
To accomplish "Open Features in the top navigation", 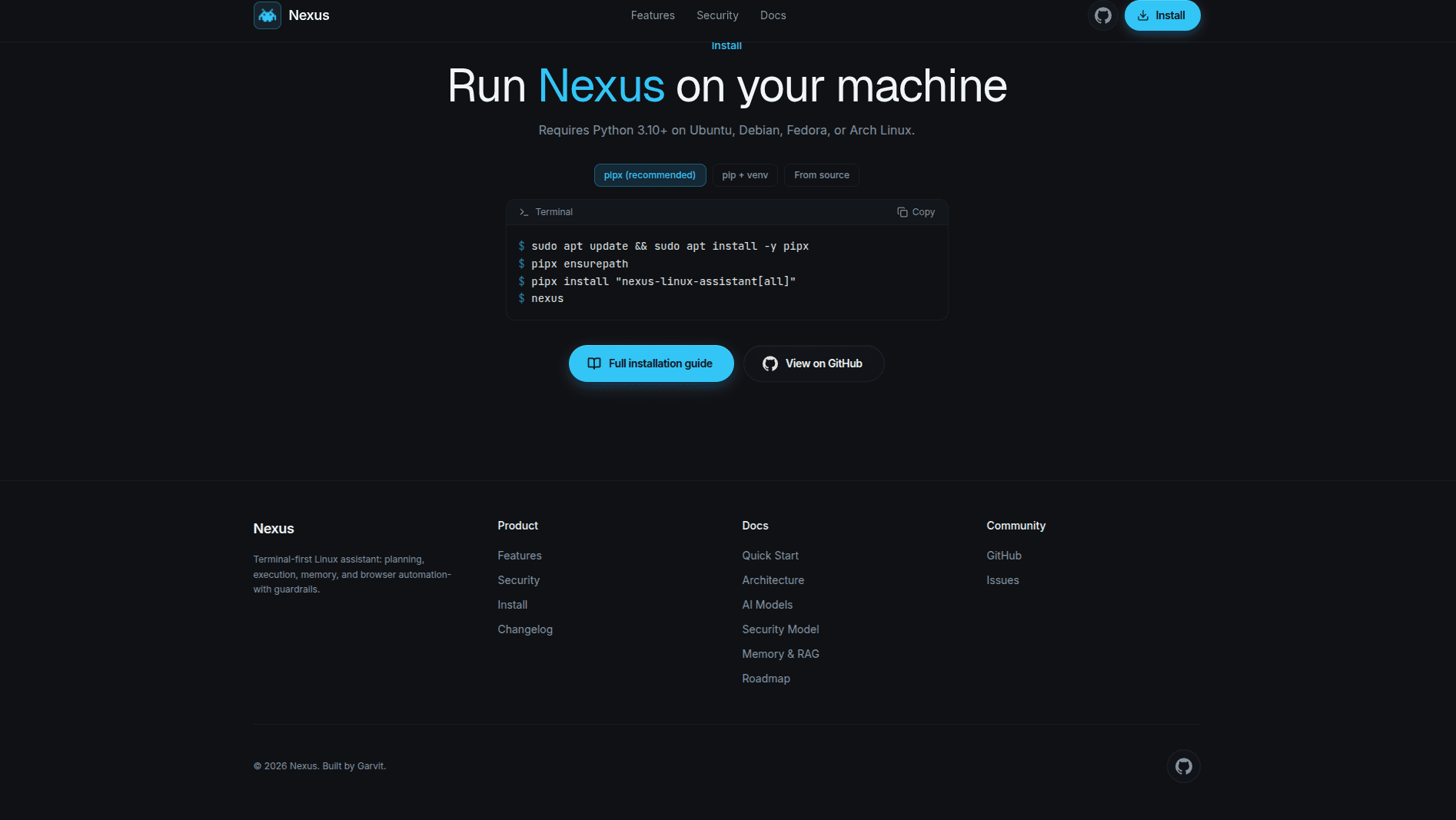I will (x=653, y=15).
